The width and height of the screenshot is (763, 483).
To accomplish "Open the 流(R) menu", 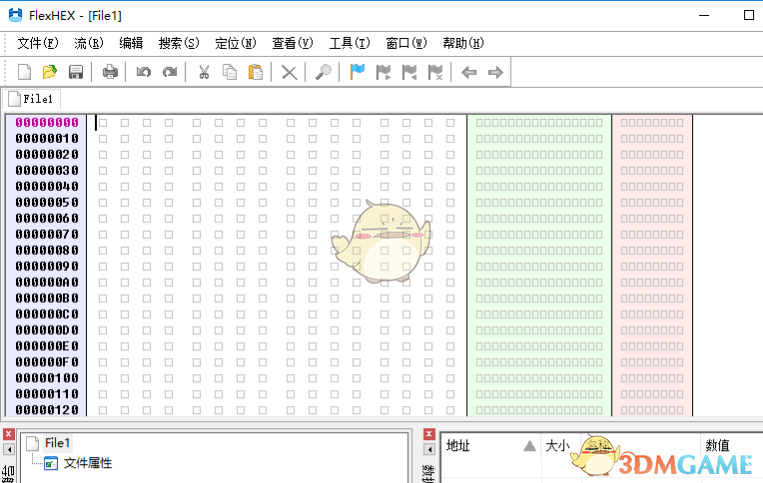I will (89, 43).
